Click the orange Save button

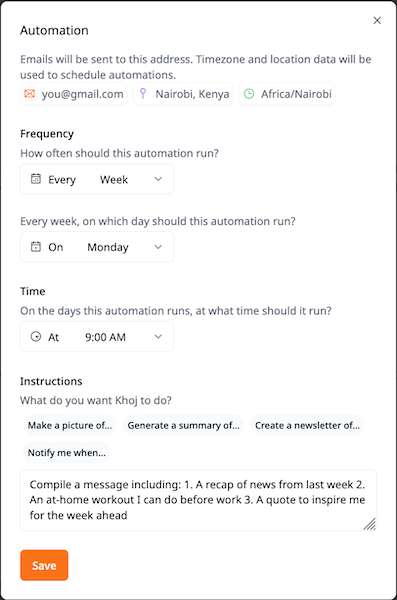coord(44,565)
